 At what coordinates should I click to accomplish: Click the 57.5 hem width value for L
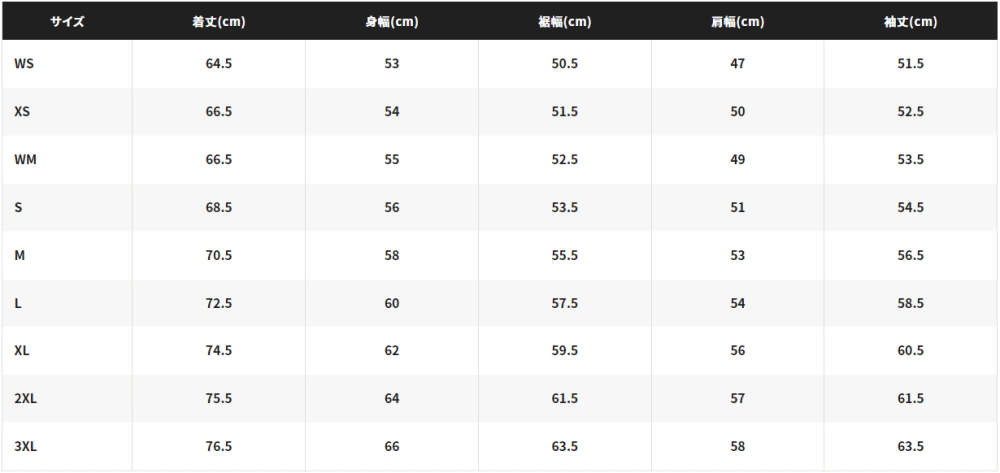coord(564,303)
